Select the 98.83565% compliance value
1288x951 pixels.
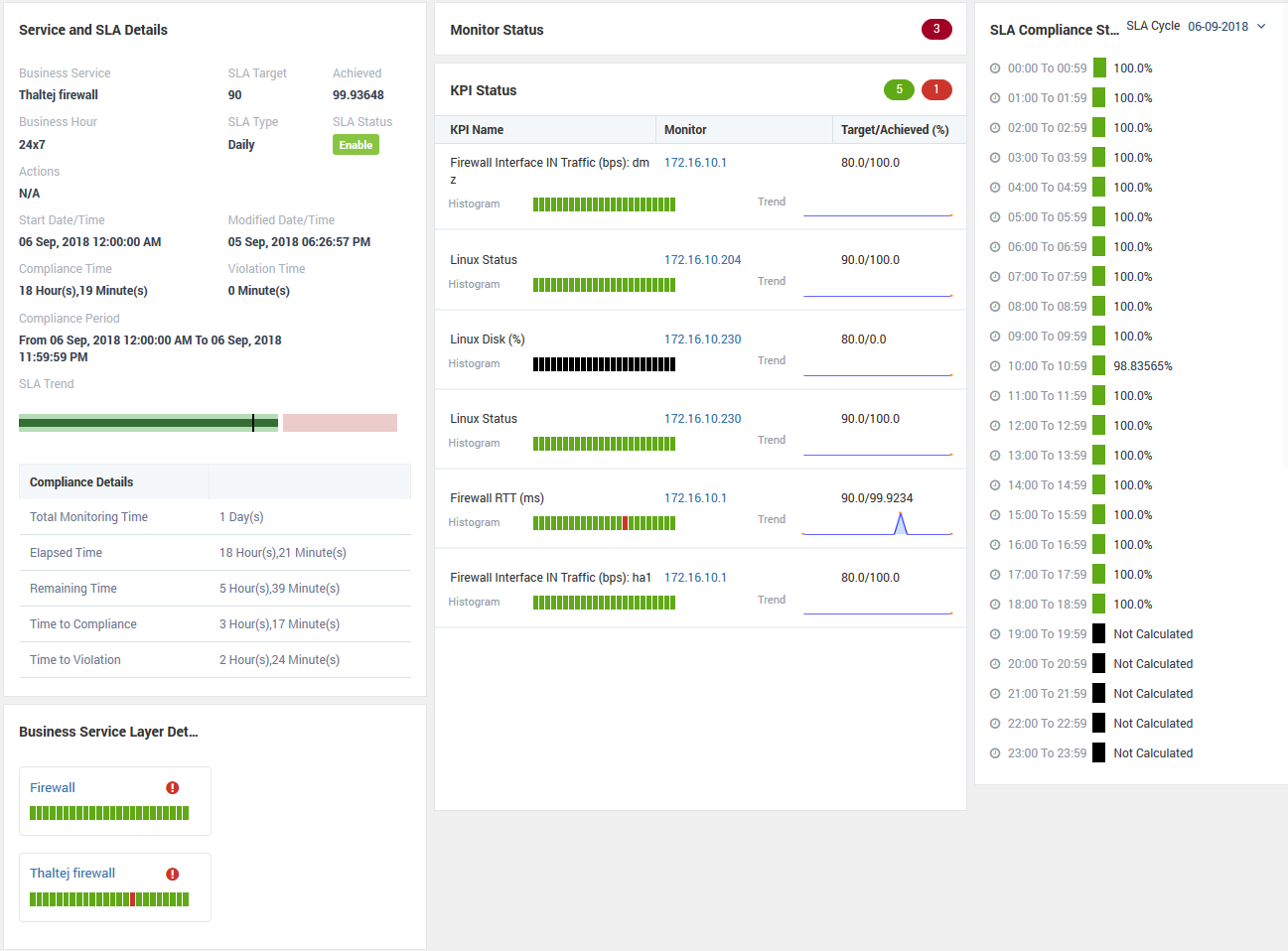tap(1142, 366)
